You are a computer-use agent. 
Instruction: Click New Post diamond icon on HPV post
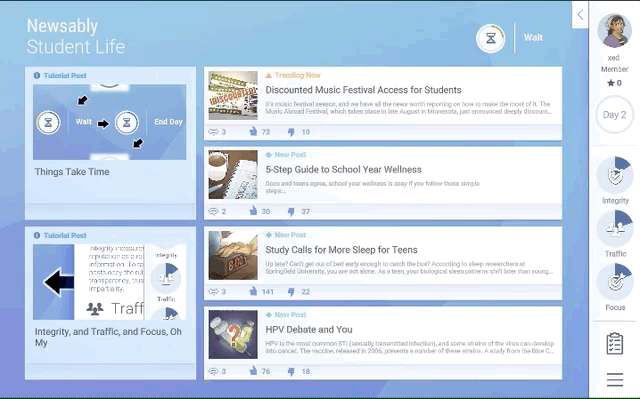268,315
